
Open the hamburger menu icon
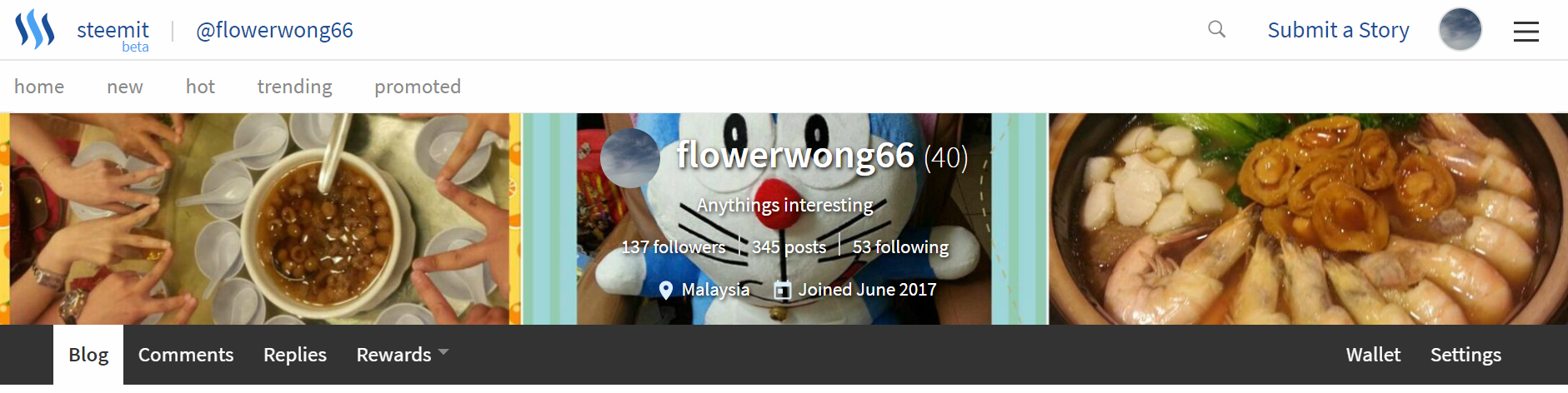coord(1526,32)
